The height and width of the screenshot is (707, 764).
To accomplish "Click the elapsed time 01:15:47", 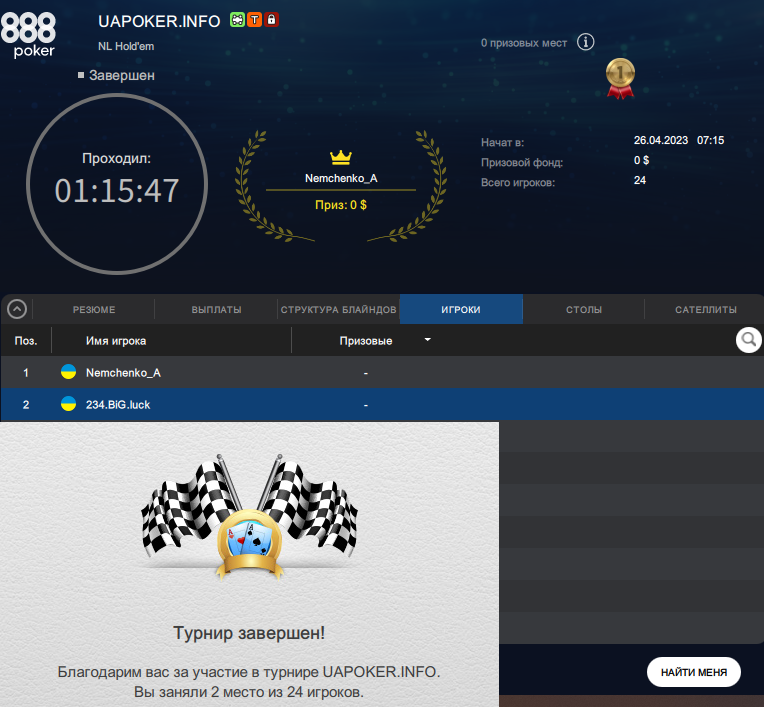I will pos(117,191).
